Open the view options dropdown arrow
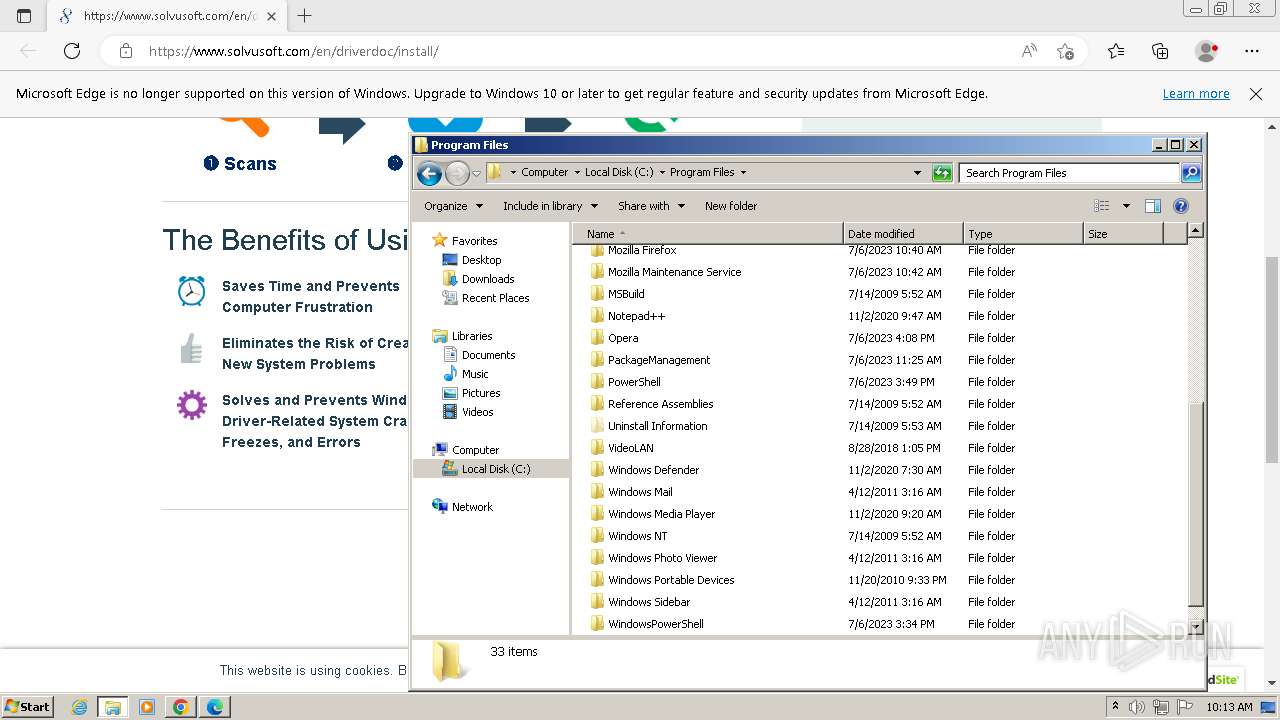Screen dimensions: 1280x720 tap(1126, 206)
